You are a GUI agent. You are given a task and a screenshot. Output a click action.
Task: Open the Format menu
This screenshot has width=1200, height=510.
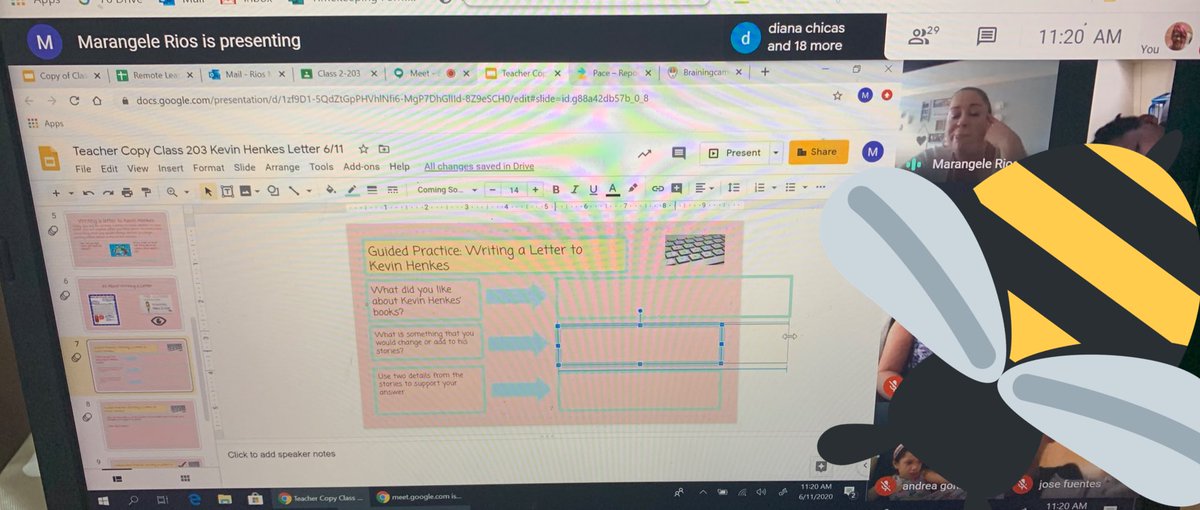(209, 168)
